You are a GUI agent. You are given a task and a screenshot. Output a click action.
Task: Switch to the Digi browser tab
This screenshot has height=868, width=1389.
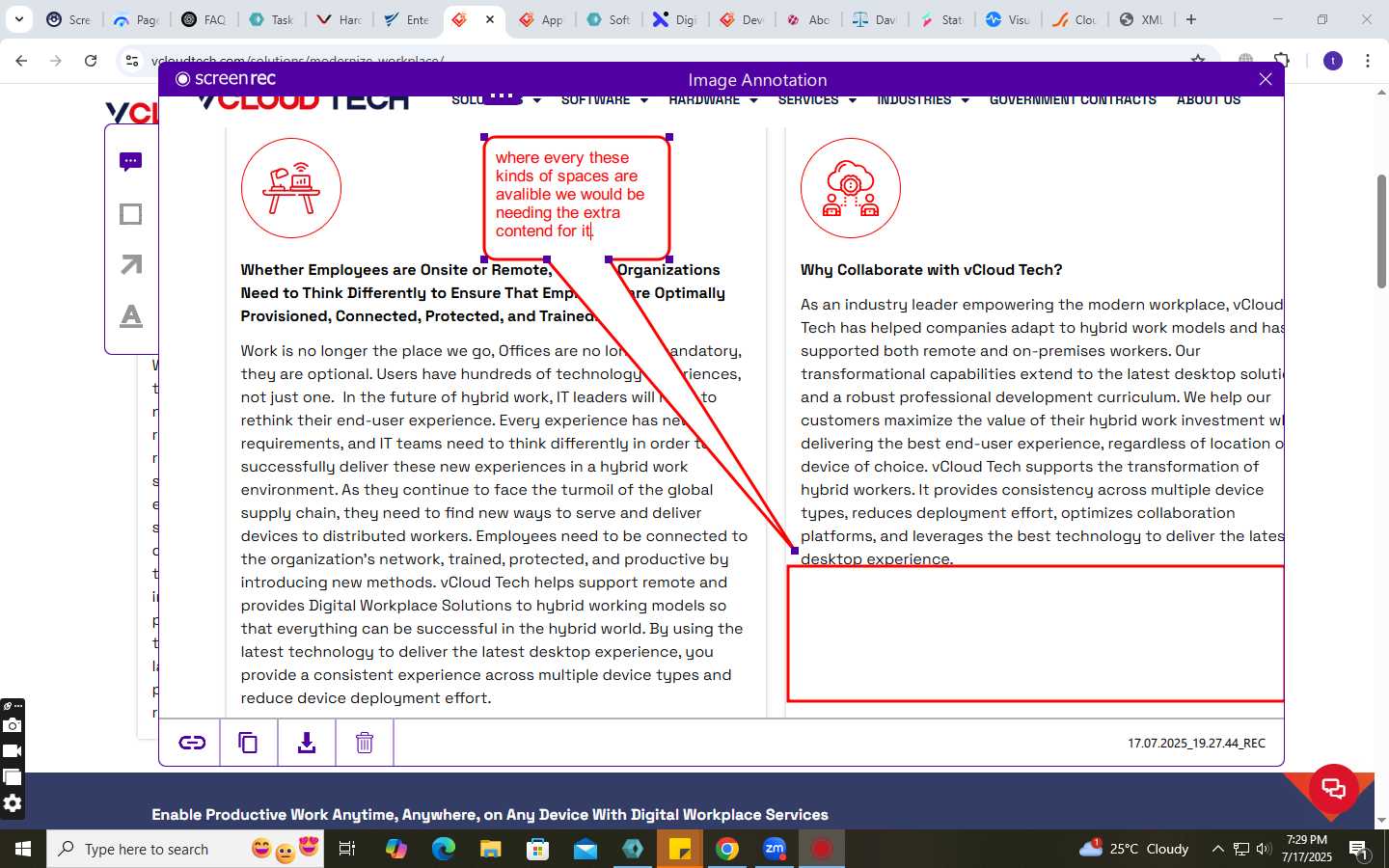(x=676, y=19)
